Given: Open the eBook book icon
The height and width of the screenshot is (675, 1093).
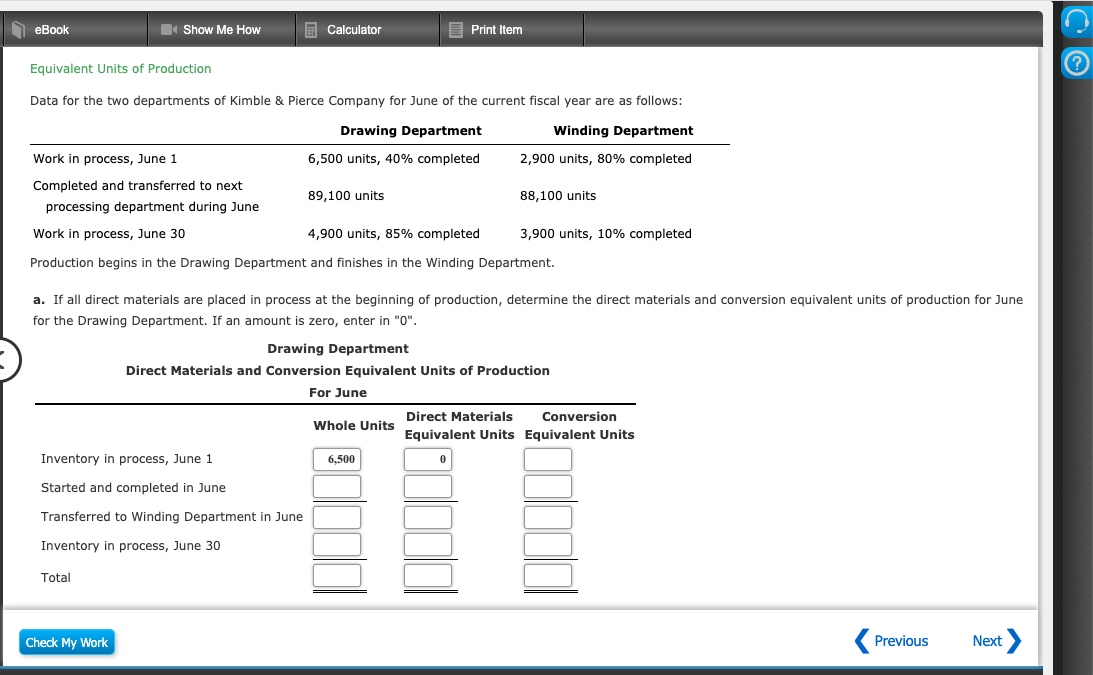Looking at the screenshot, I should pos(19,29).
